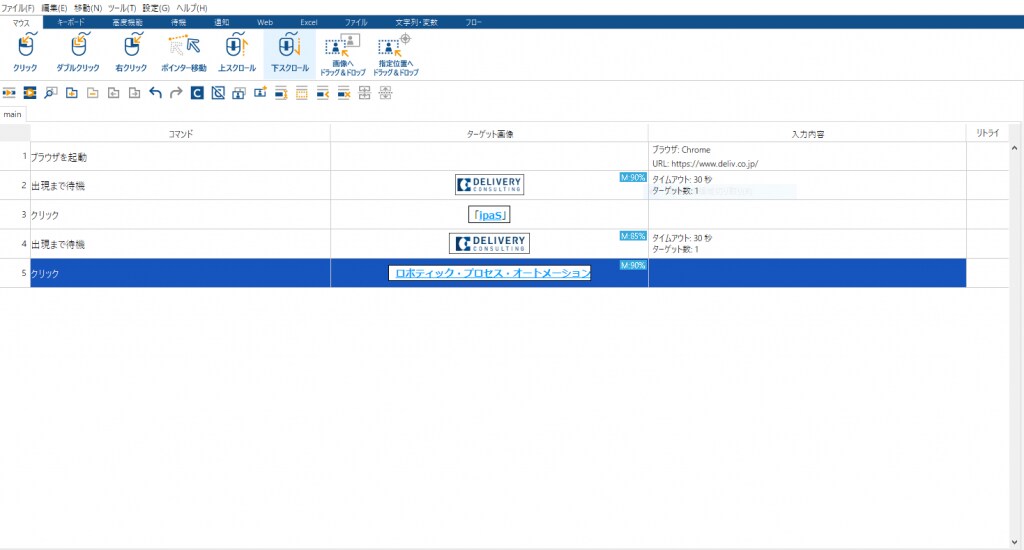Open the 編集(E) menu
This screenshot has width=1024, height=550.
[x=54, y=8]
